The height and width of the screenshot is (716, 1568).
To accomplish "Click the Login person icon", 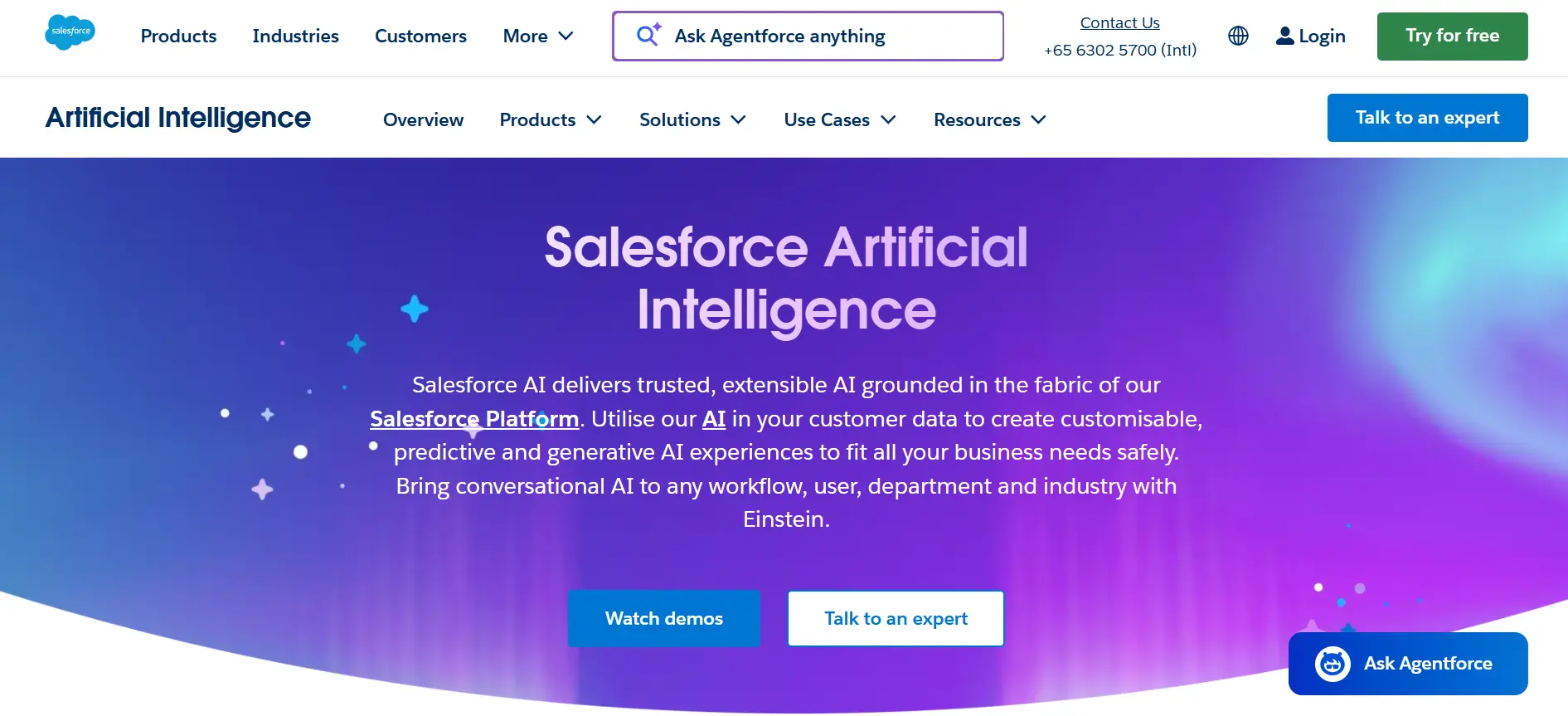I will [x=1286, y=36].
